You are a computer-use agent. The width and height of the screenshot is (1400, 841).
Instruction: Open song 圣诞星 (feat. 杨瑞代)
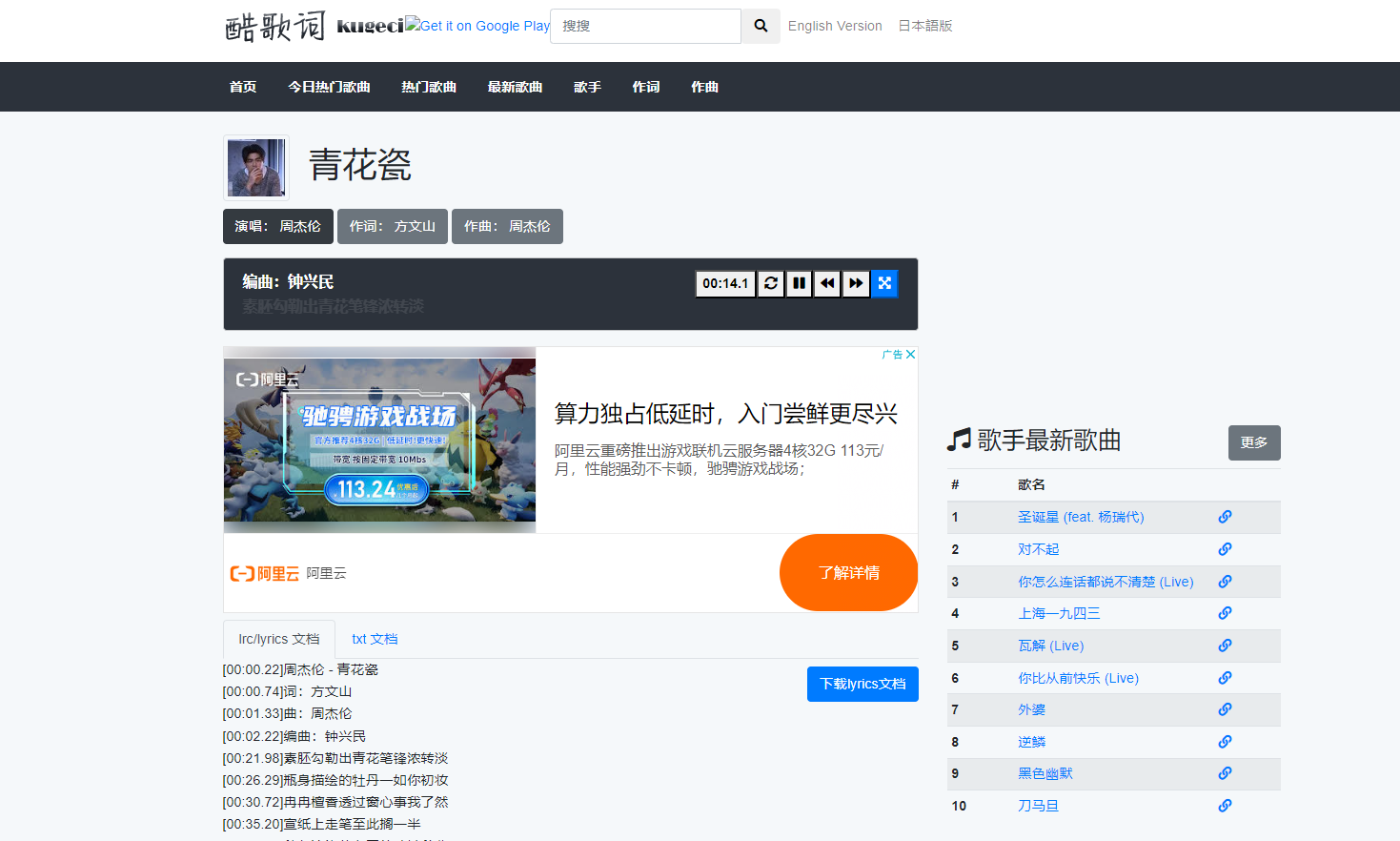pyautogui.click(x=1081, y=517)
